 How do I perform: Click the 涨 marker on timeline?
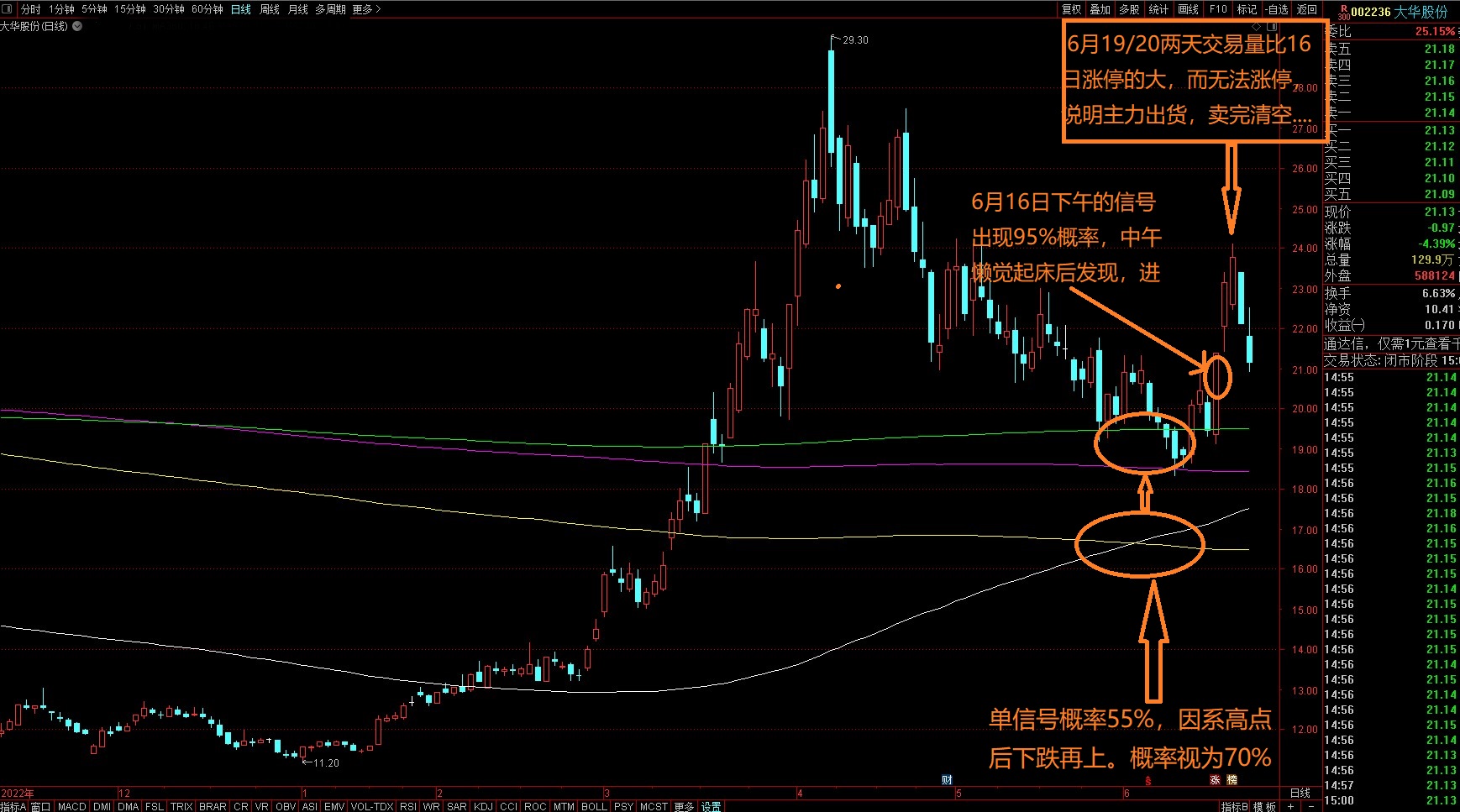point(1215,780)
